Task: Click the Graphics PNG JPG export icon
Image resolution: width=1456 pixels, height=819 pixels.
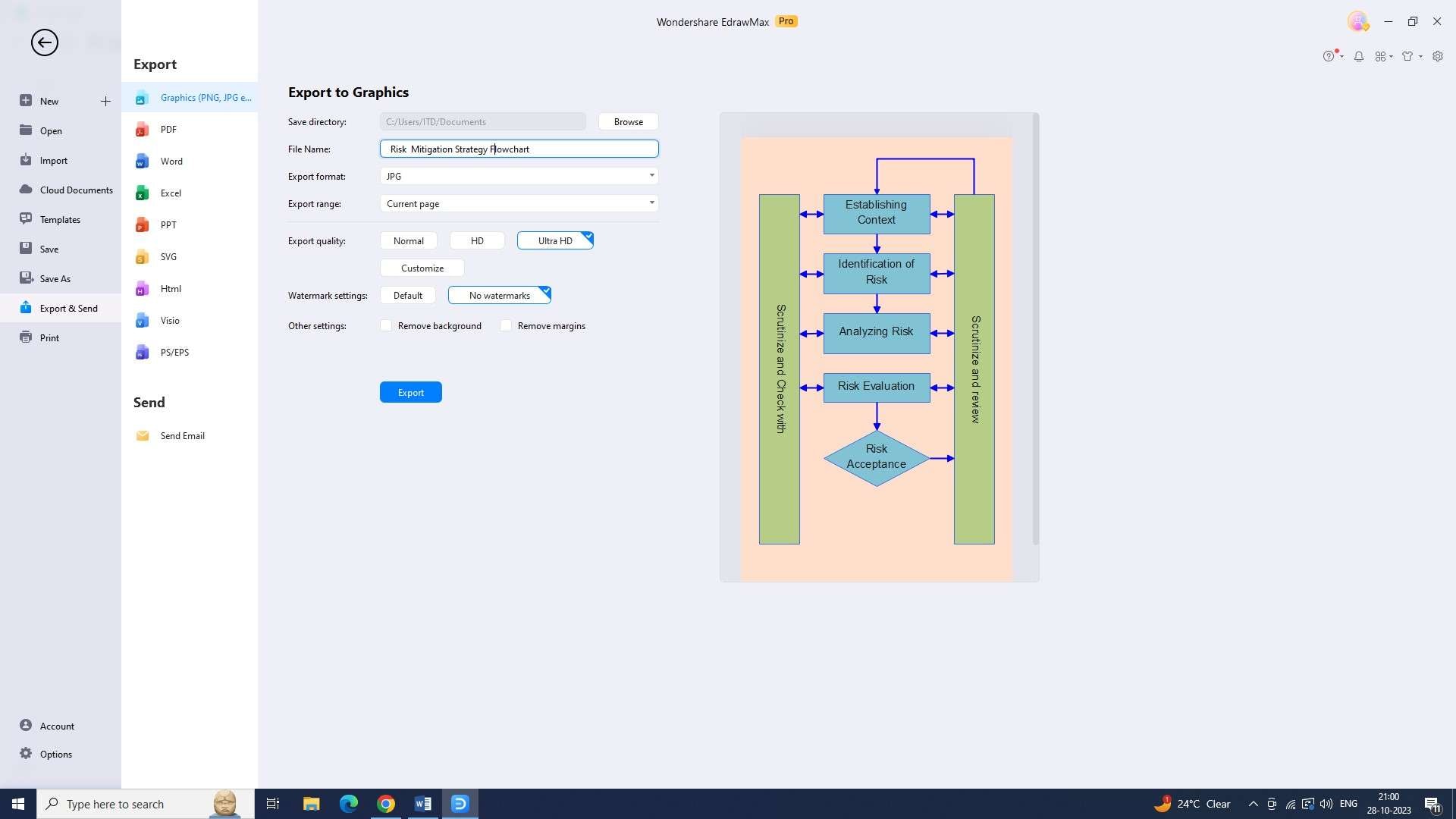Action: pos(142,97)
